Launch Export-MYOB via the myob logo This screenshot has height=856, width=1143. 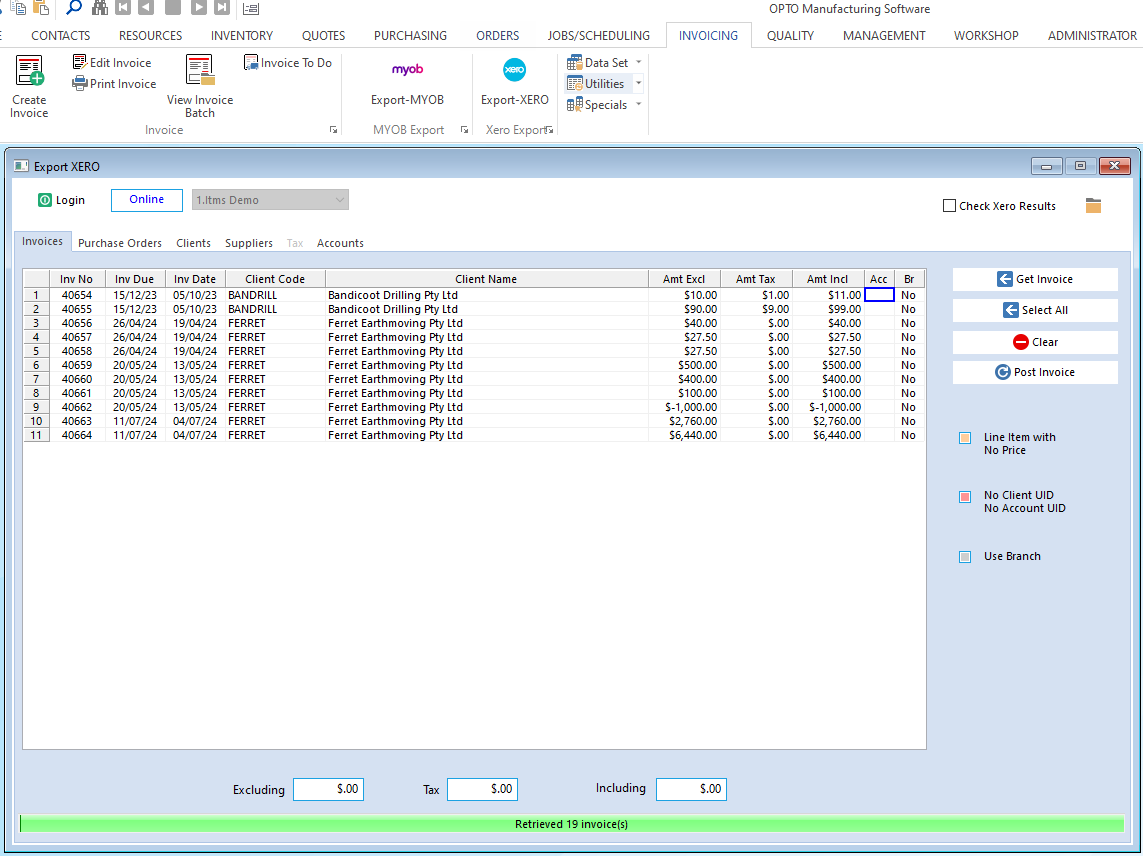pyautogui.click(x=407, y=70)
